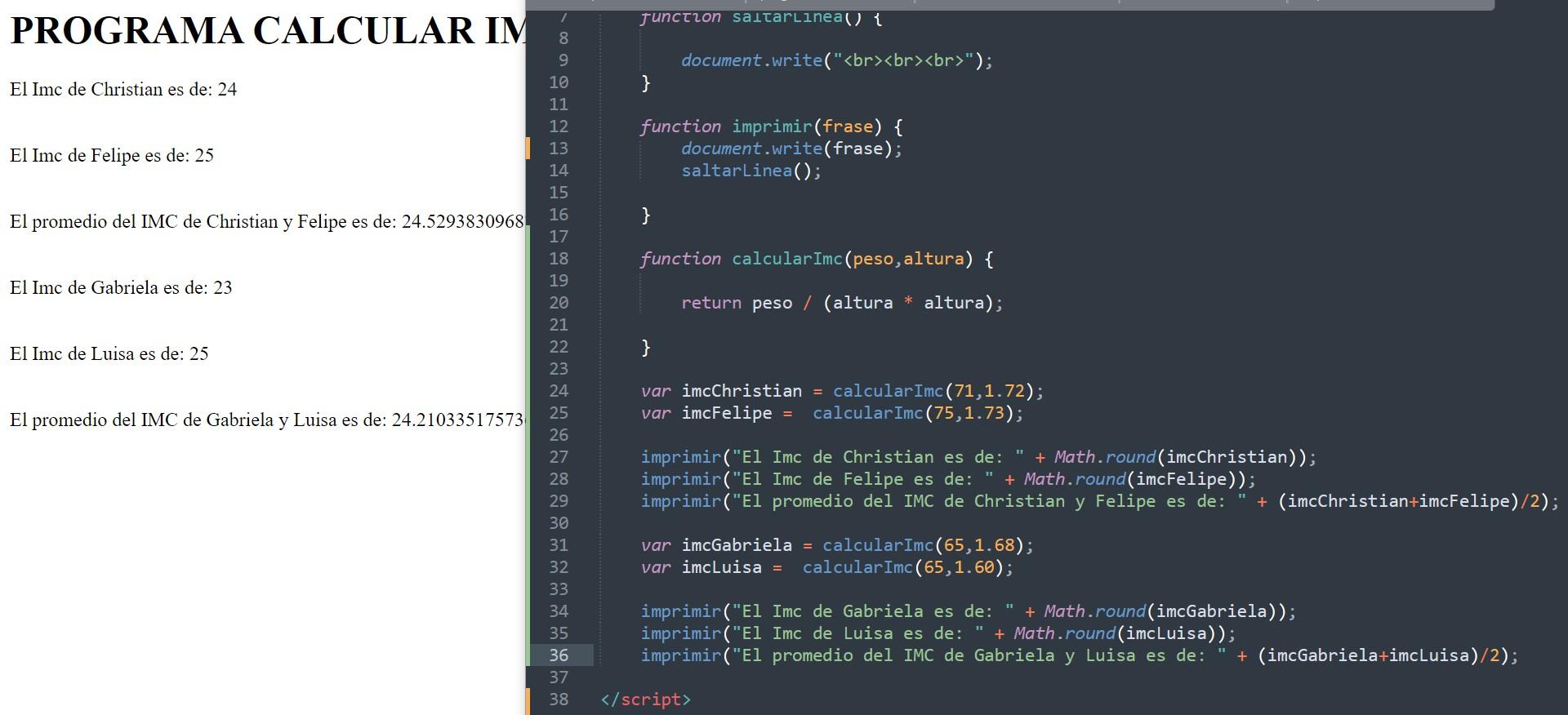The height and width of the screenshot is (715, 1568).
Task: Click the saltarLinea(); call on line 14
Action: tap(751, 171)
